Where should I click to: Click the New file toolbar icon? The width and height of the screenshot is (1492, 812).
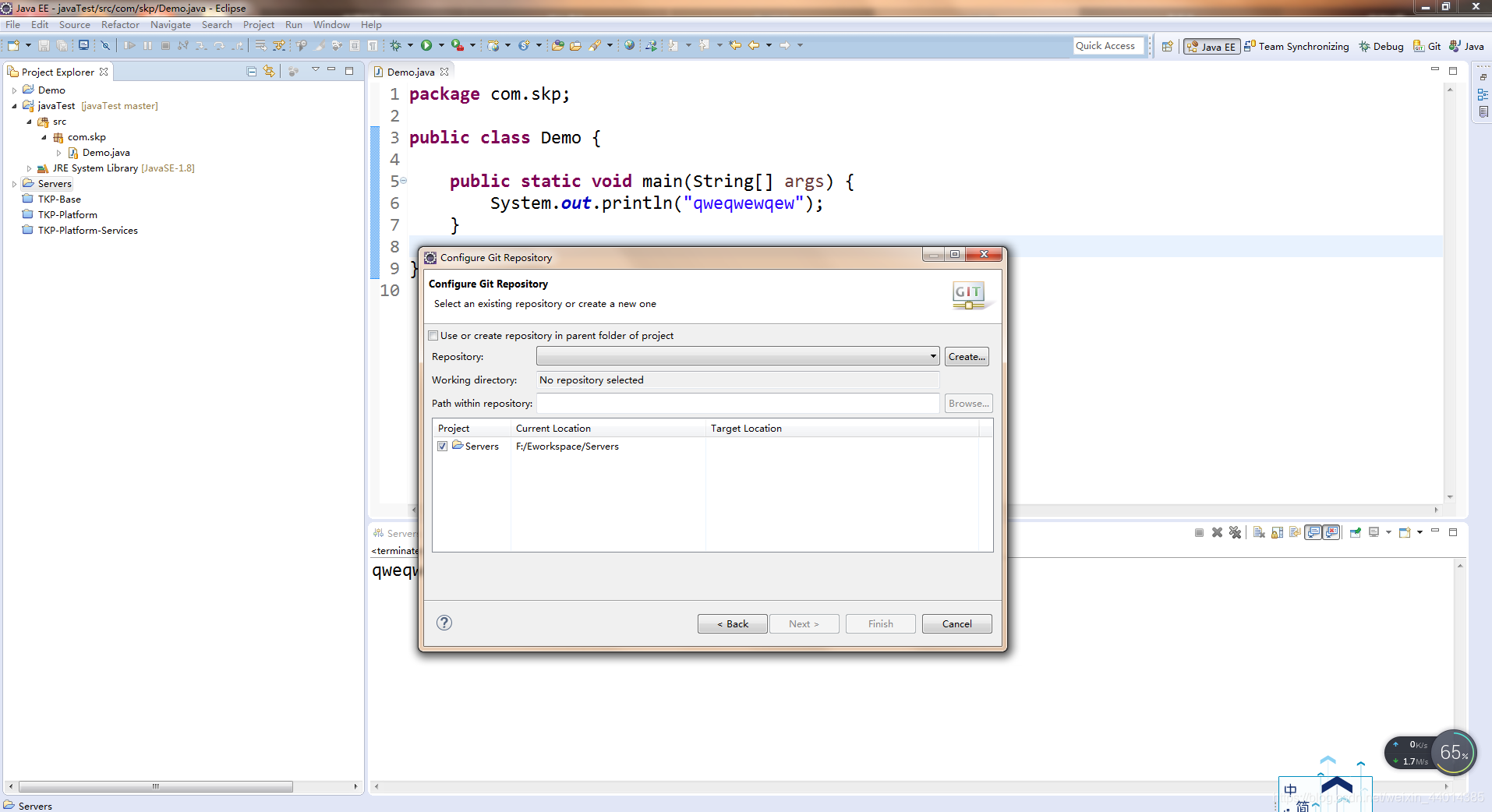(x=13, y=45)
